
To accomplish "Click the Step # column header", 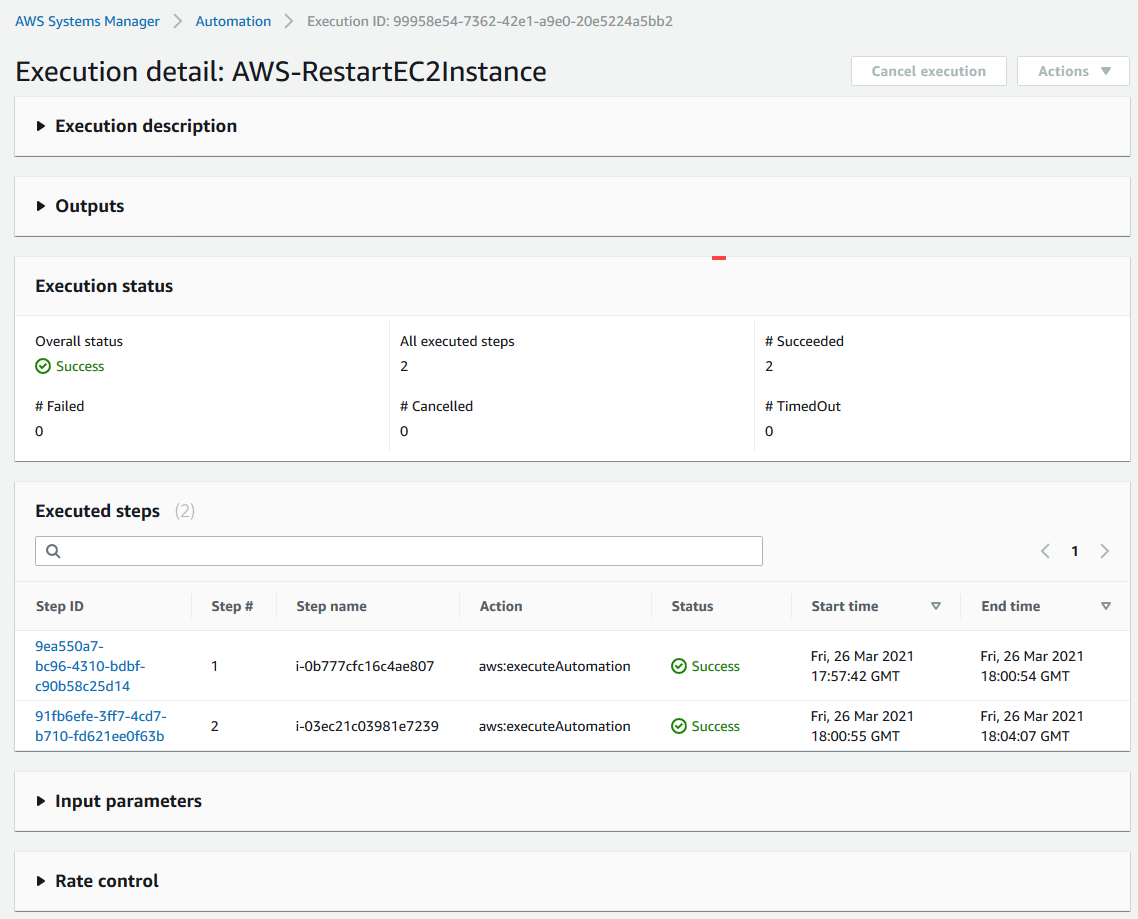I will pos(232,606).
